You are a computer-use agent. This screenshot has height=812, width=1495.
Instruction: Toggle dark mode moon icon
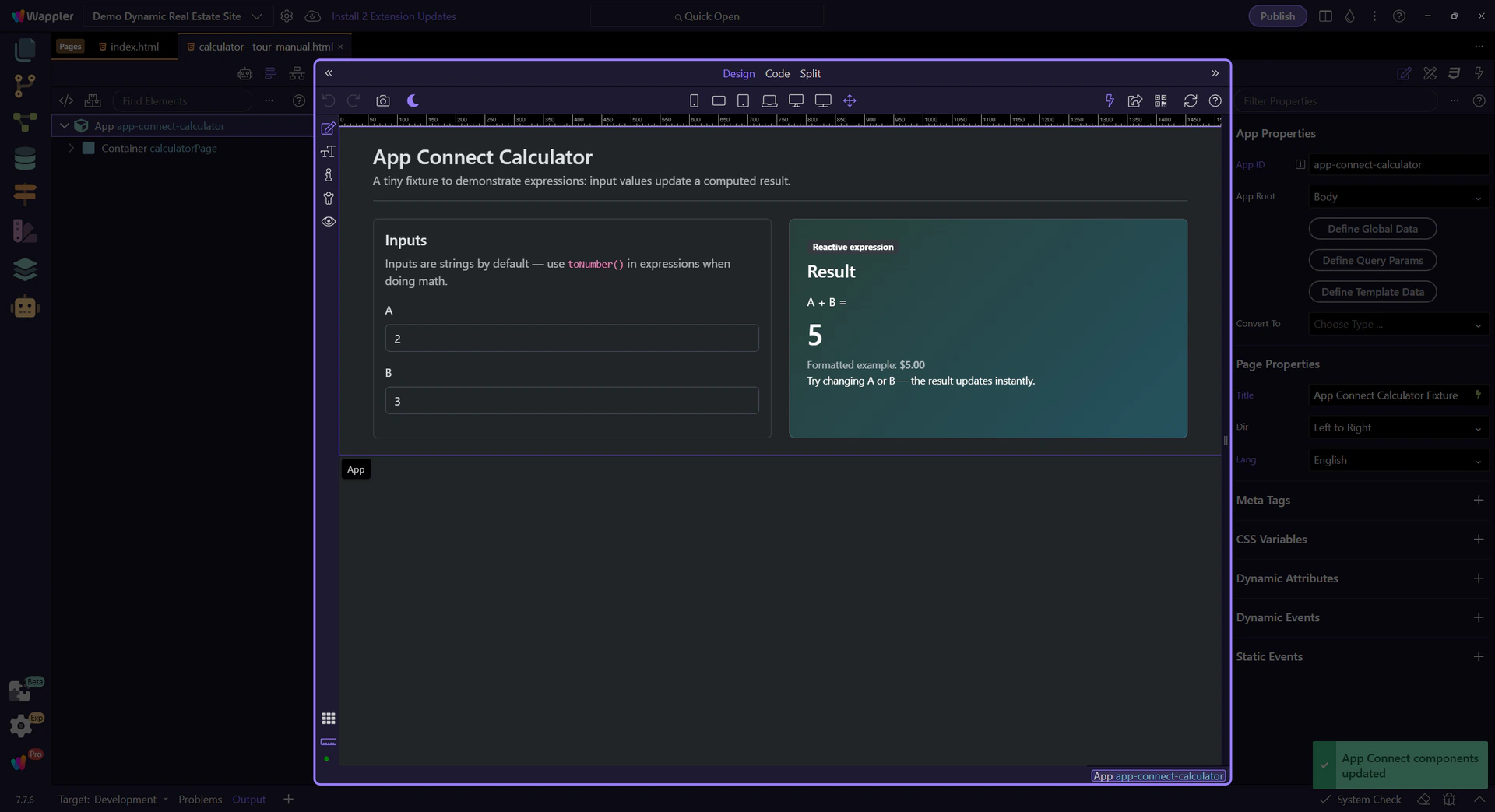[x=413, y=101]
